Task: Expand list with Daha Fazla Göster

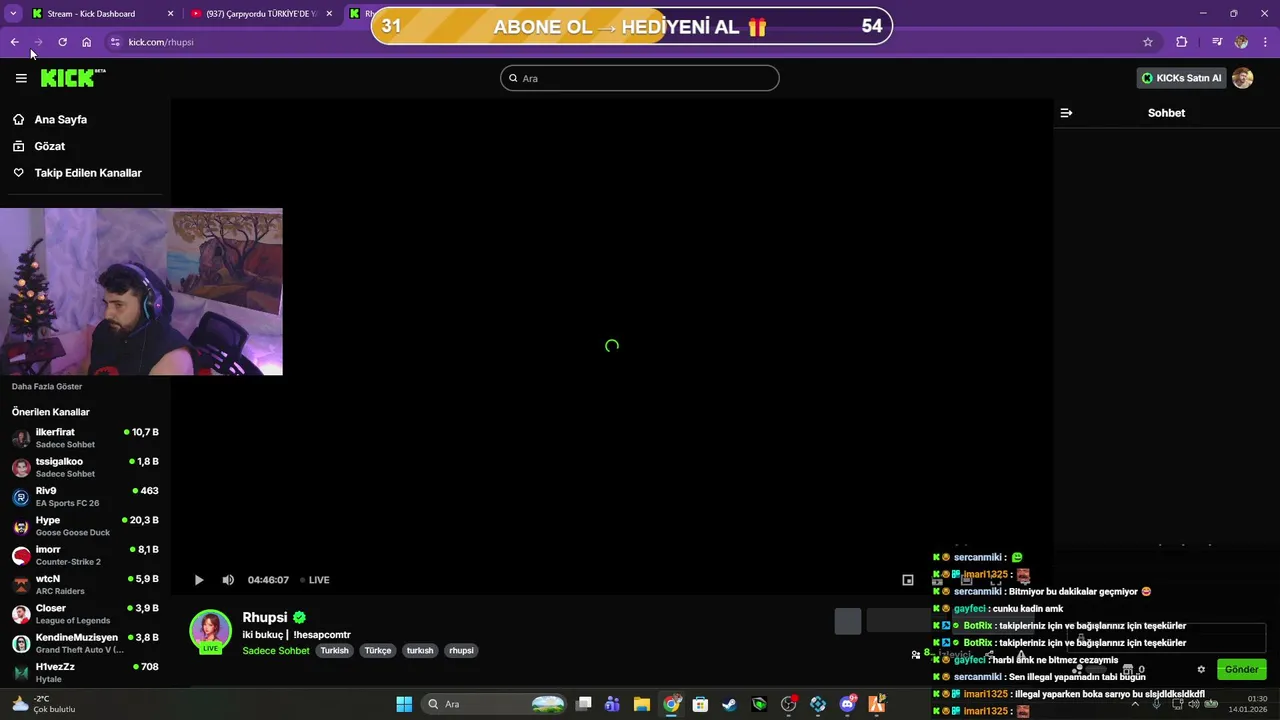Action: pos(47,386)
